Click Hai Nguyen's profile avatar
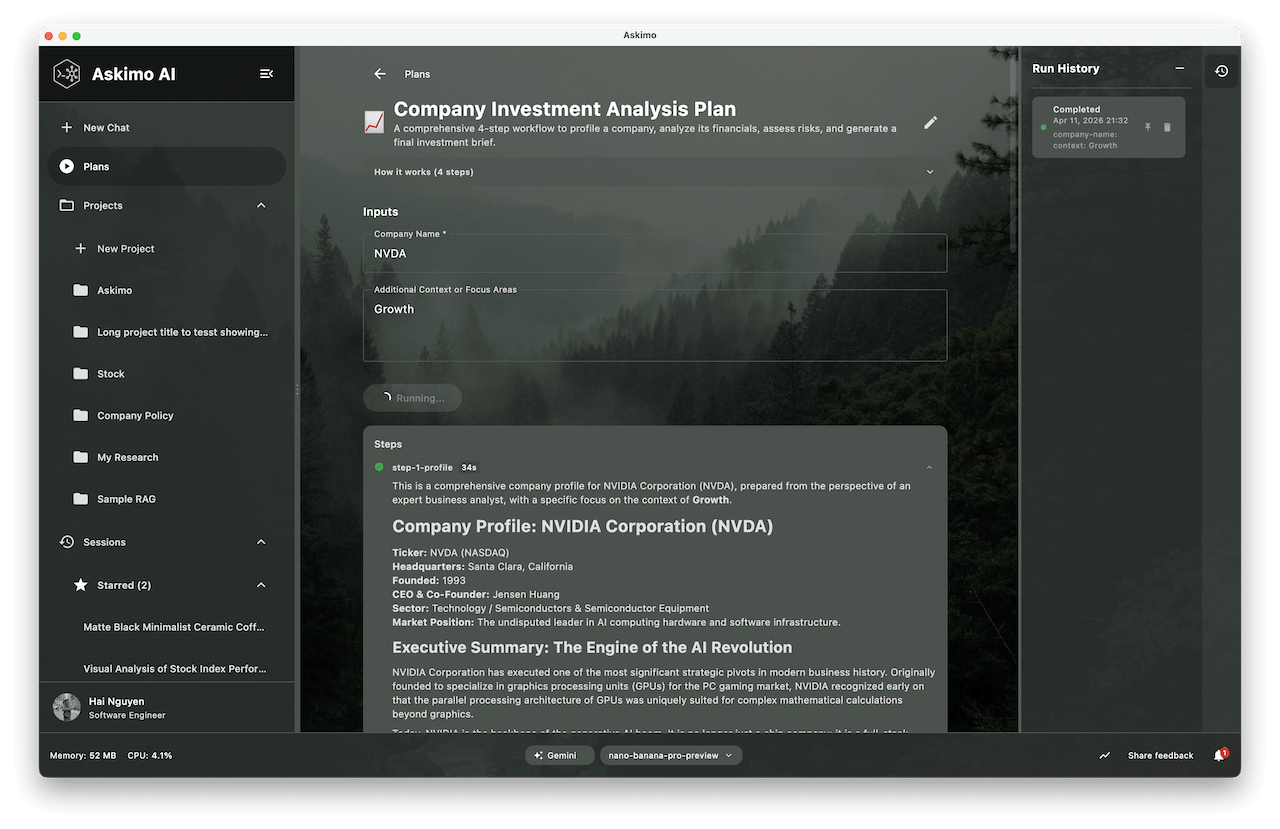 pos(67,708)
